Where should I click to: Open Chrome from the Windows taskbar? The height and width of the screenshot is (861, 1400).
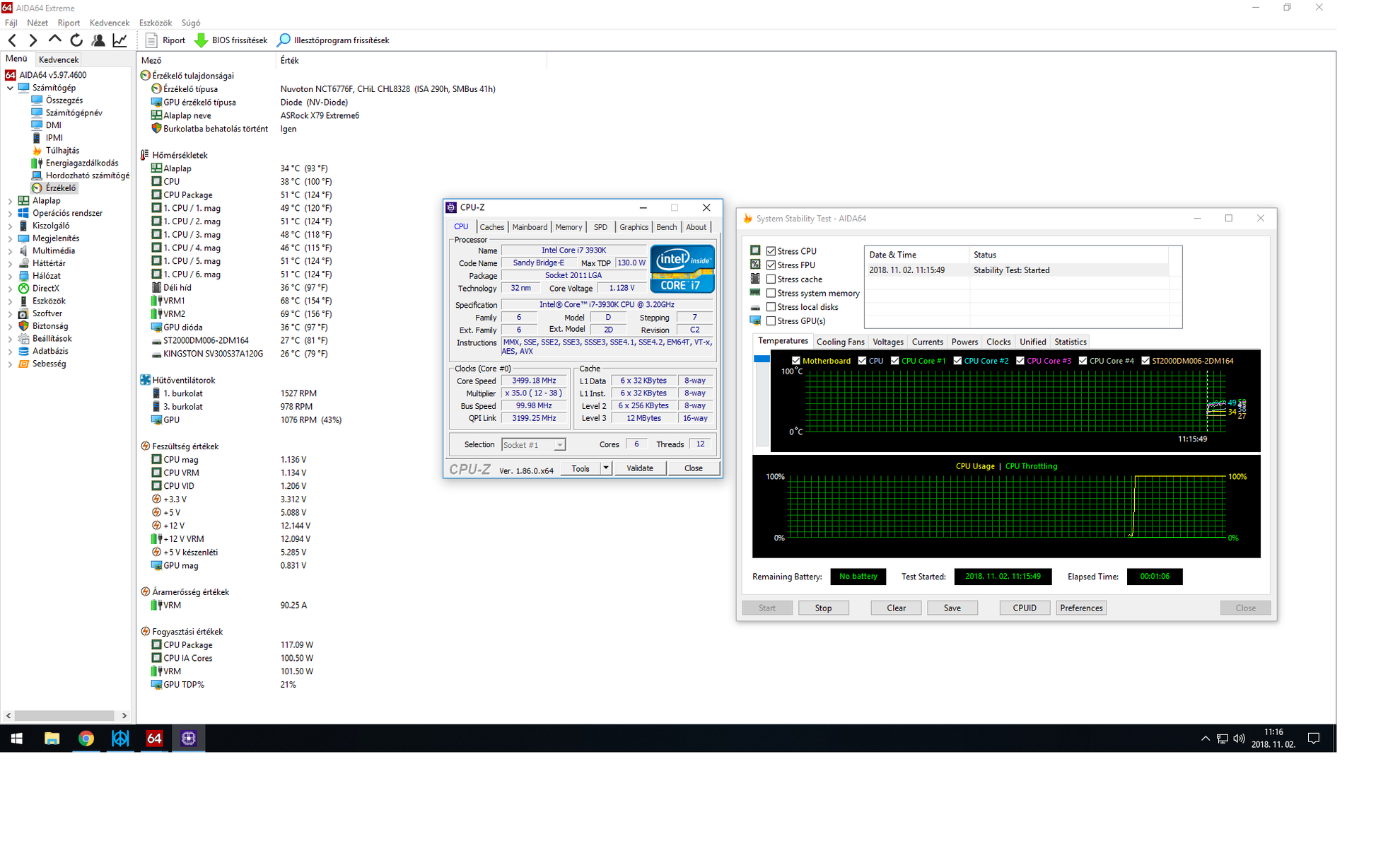tap(86, 738)
